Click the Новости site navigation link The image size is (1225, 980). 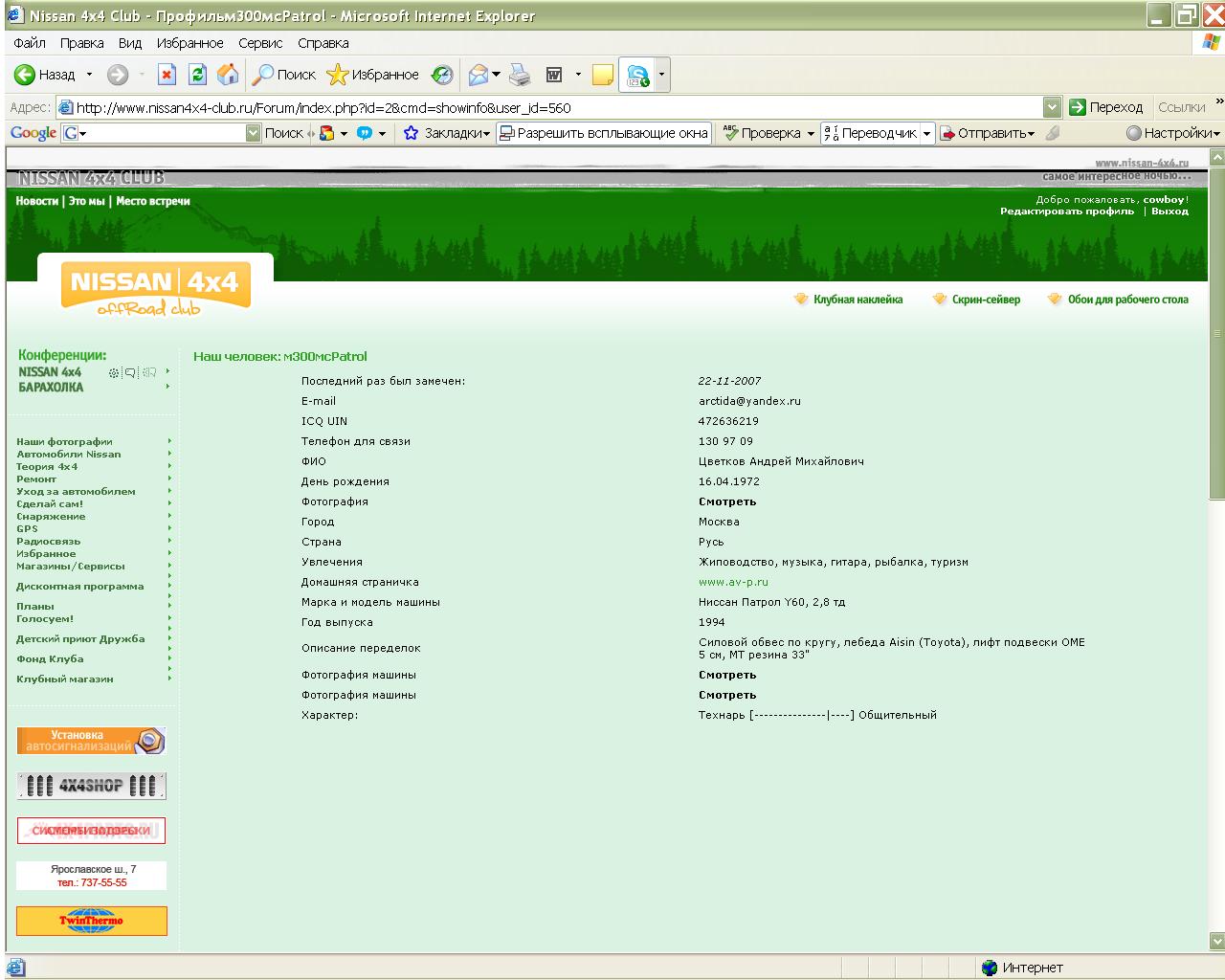[37, 201]
